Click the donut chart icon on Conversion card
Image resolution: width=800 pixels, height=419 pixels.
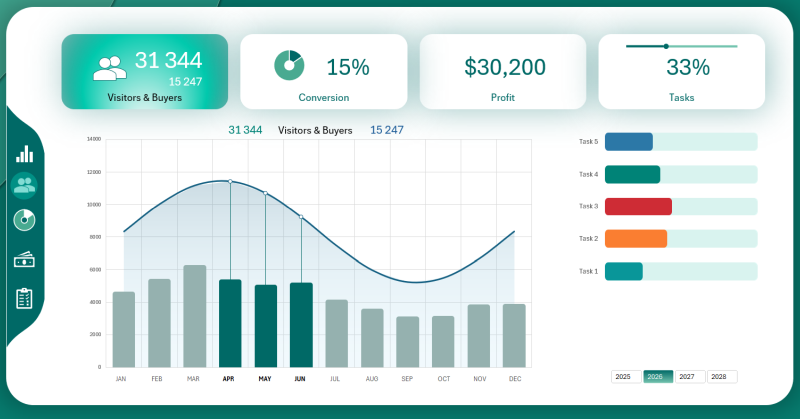click(x=289, y=65)
